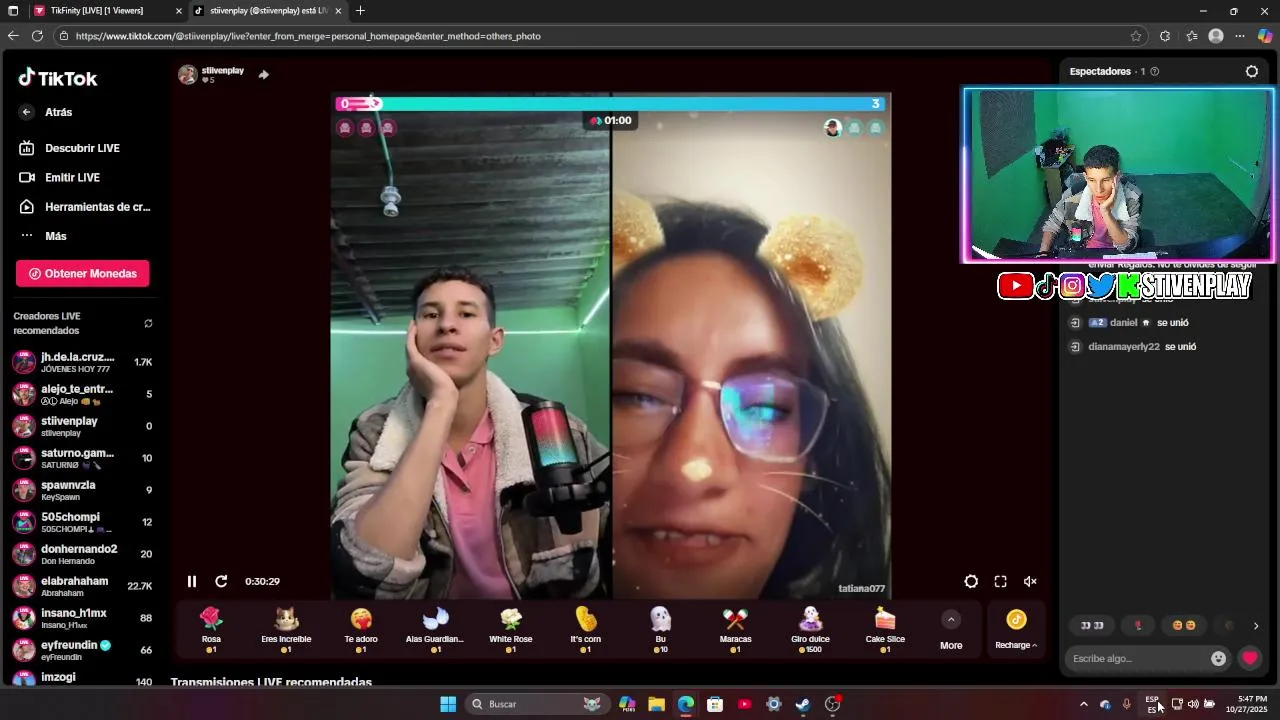This screenshot has height=720, width=1280.
Task: Enter fullscreen mode on the video
Action: coord(1000,581)
